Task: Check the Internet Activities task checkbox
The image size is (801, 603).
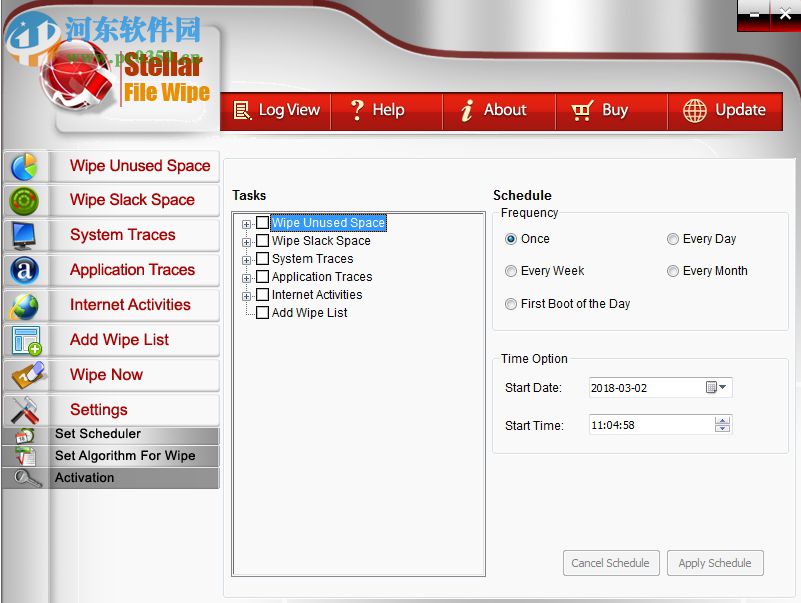Action: 262,295
